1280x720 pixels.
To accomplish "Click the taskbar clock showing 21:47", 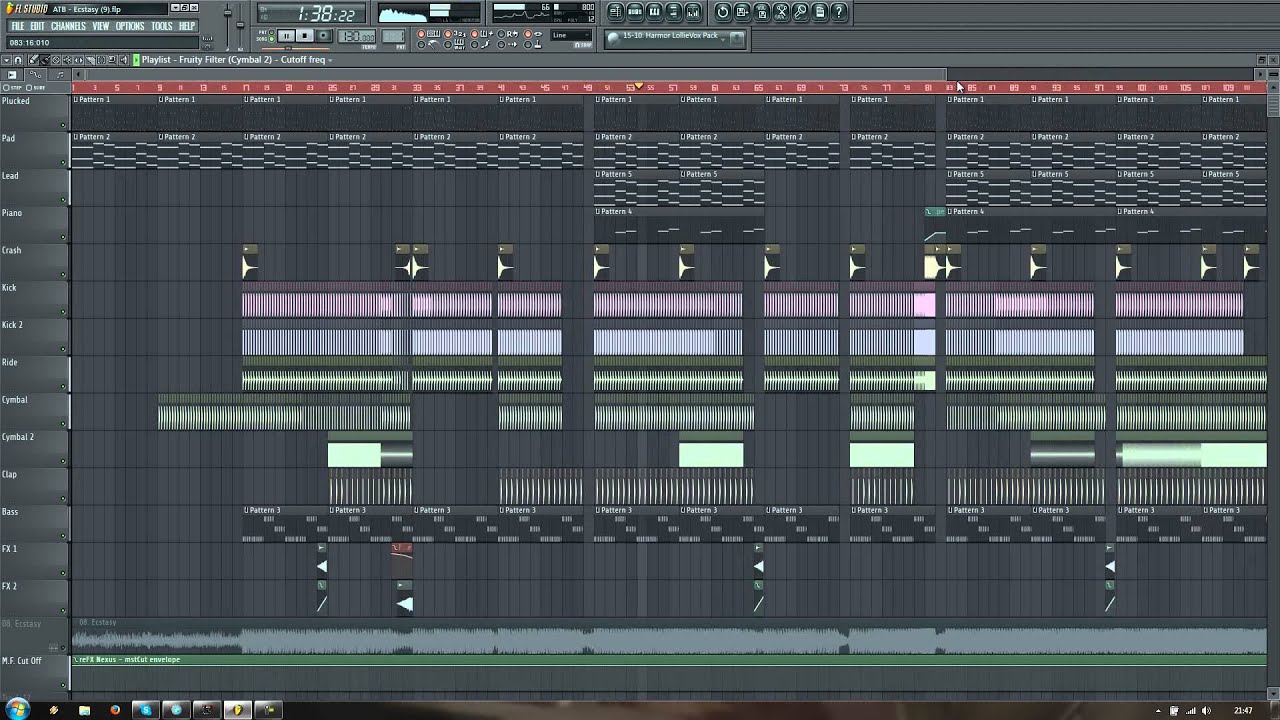I will [1243, 711].
